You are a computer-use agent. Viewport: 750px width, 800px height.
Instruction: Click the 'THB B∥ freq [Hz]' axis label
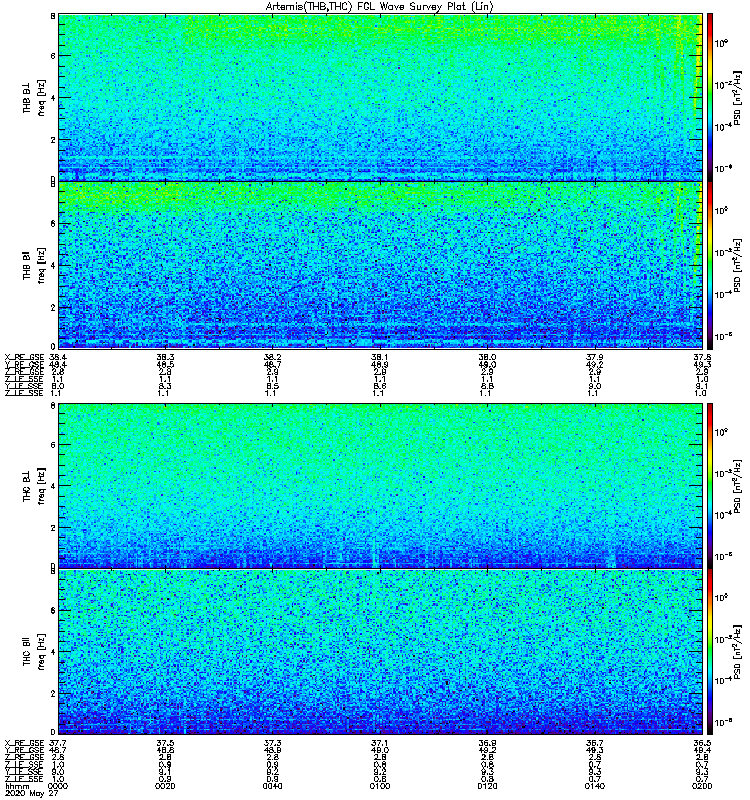pos(34,265)
